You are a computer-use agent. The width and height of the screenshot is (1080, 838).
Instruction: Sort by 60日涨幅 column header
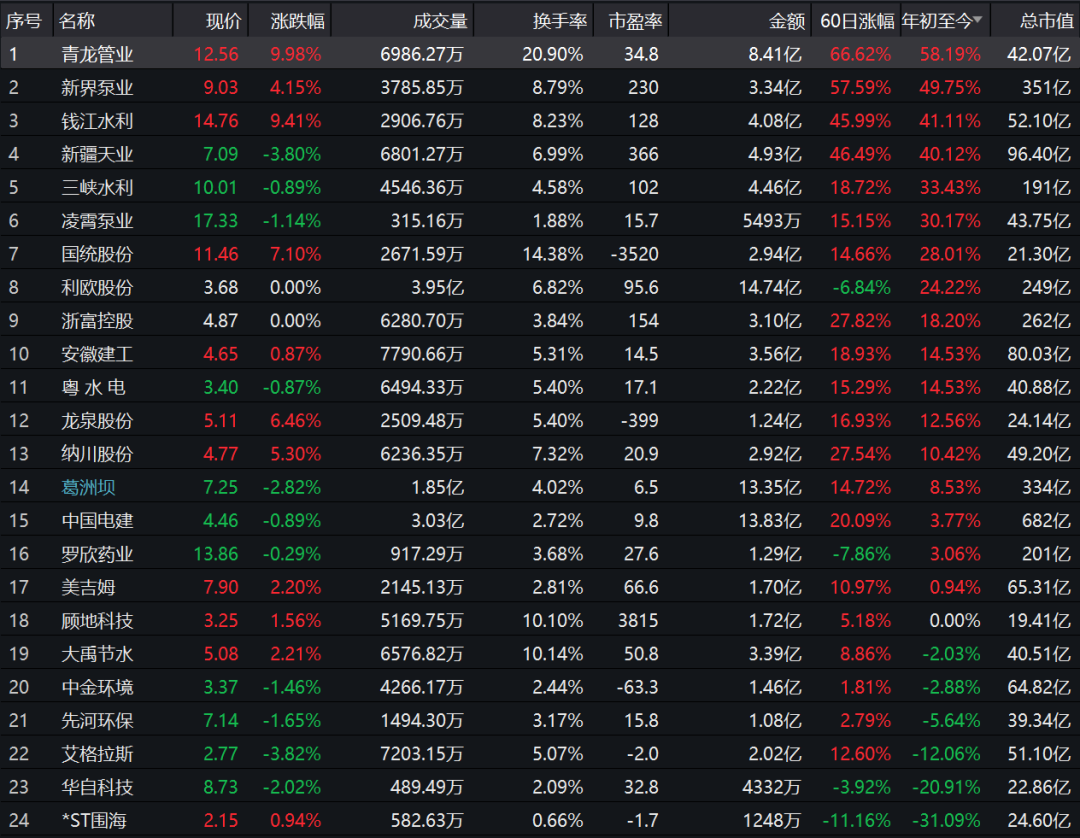(858, 21)
